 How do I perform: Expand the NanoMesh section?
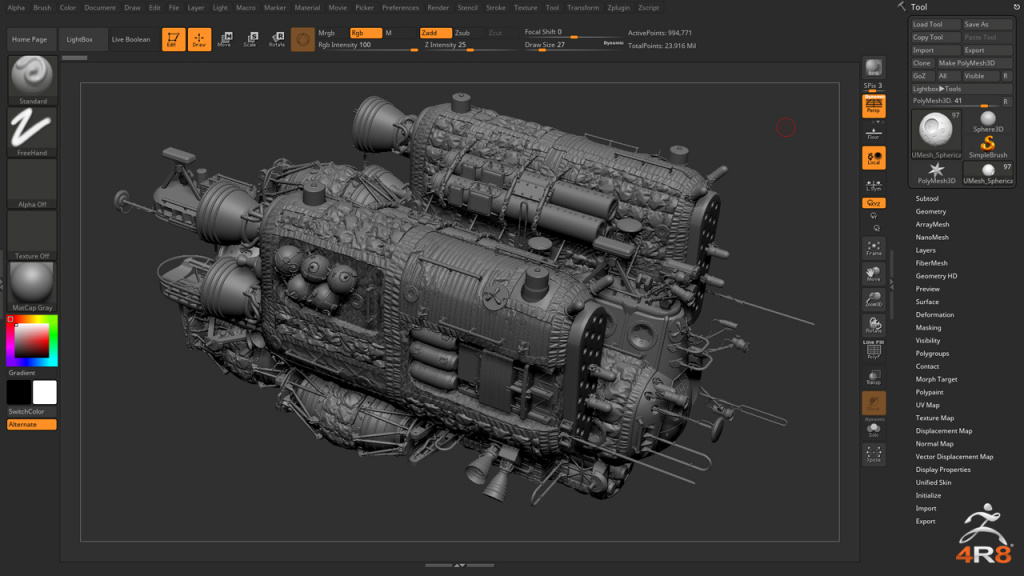click(x=932, y=237)
